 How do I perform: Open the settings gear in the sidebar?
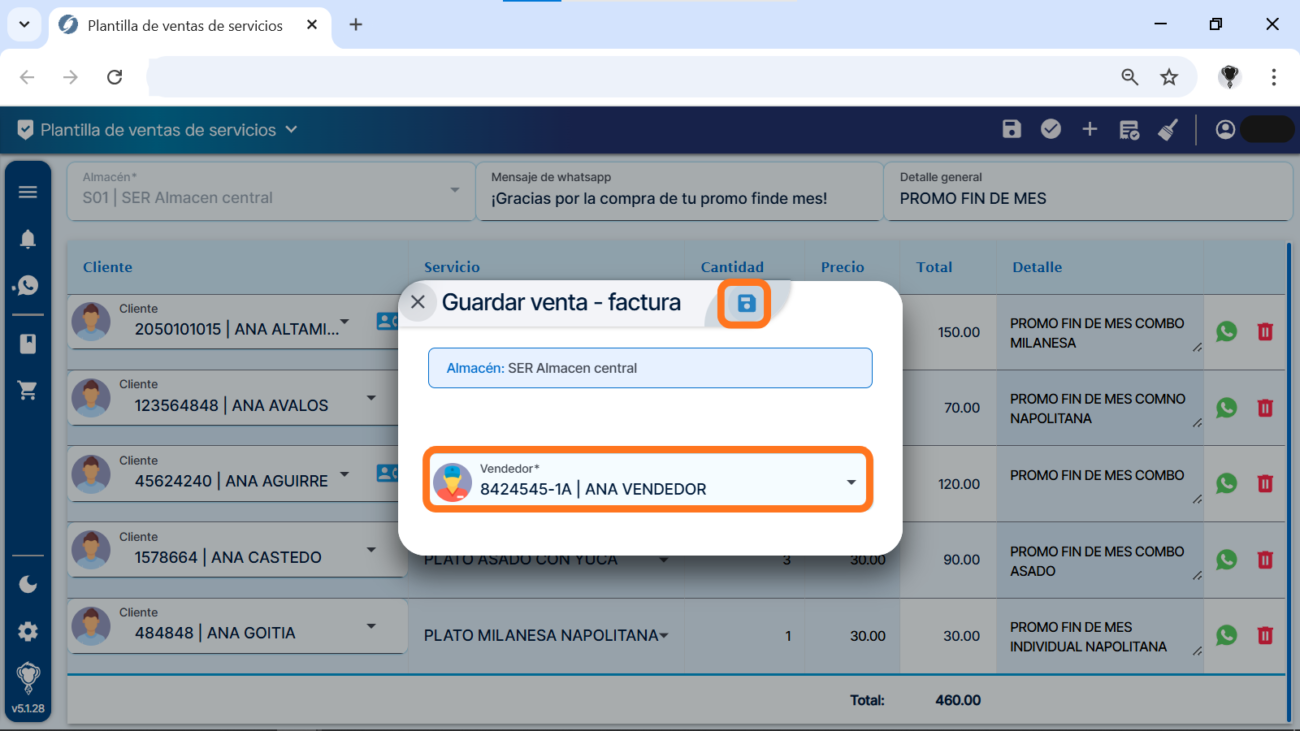pos(28,631)
